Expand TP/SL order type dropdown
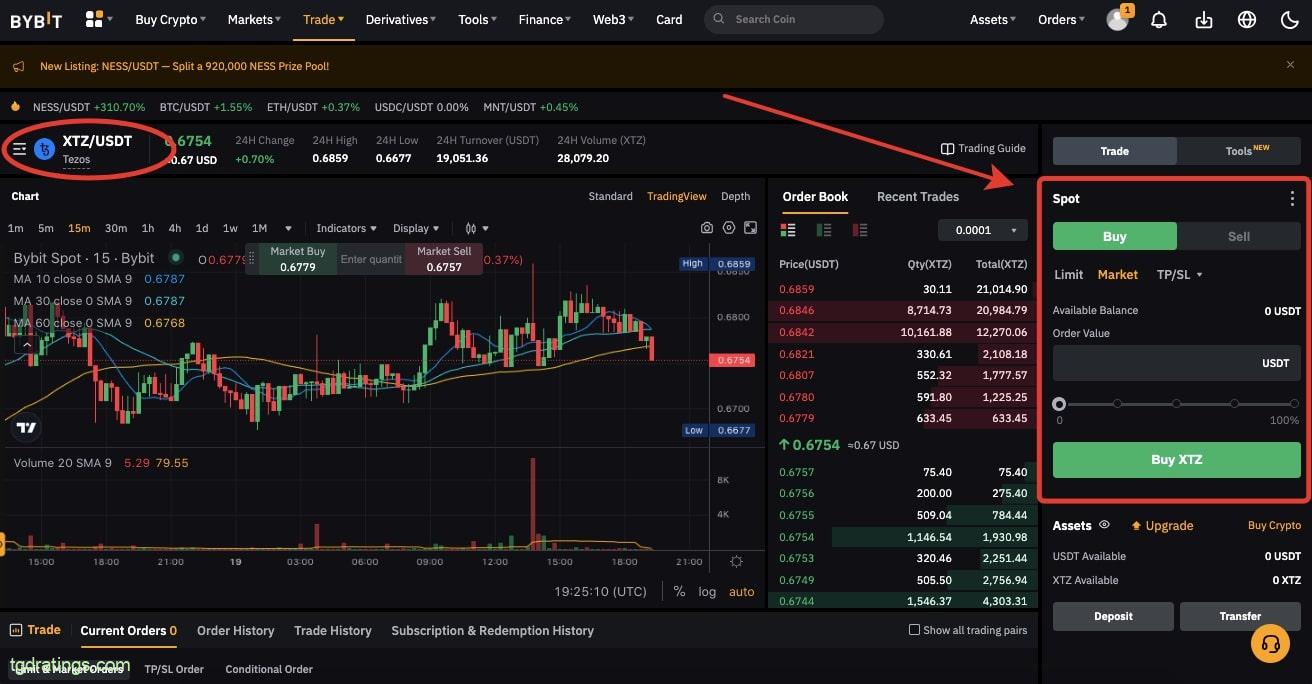The image size is (1312, 684). tap(1179, 274)
